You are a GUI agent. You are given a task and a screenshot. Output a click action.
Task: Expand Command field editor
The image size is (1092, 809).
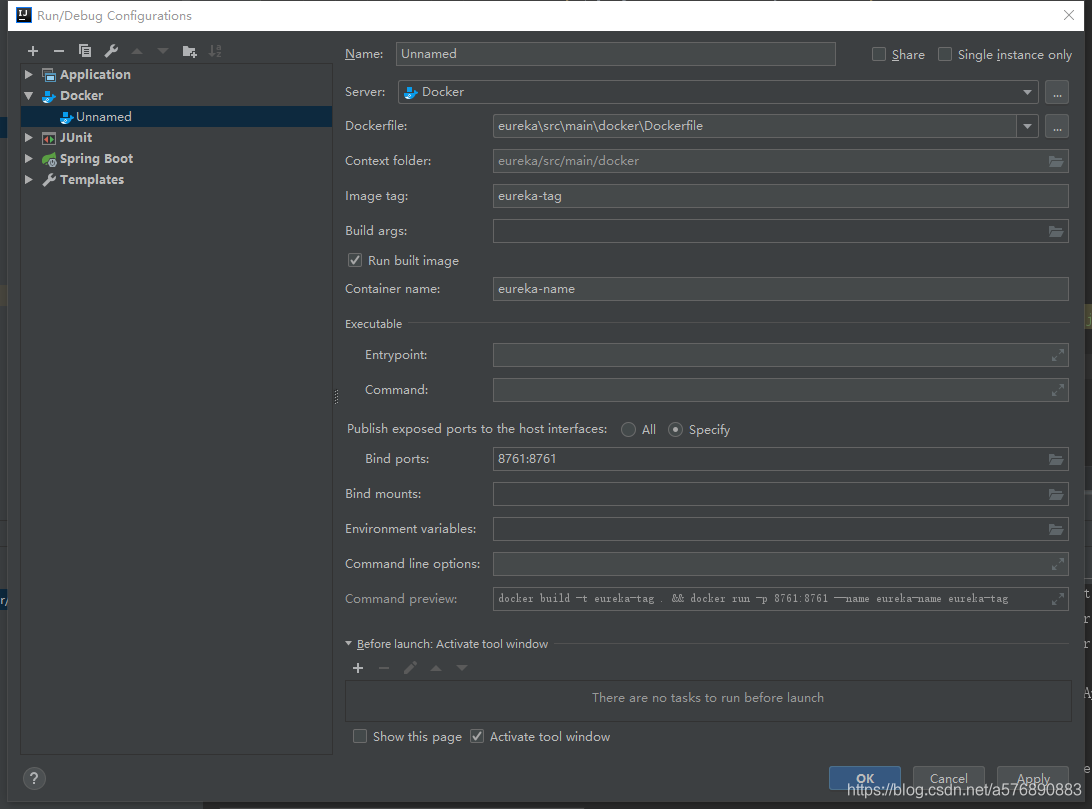click(x=1057, y=390)
